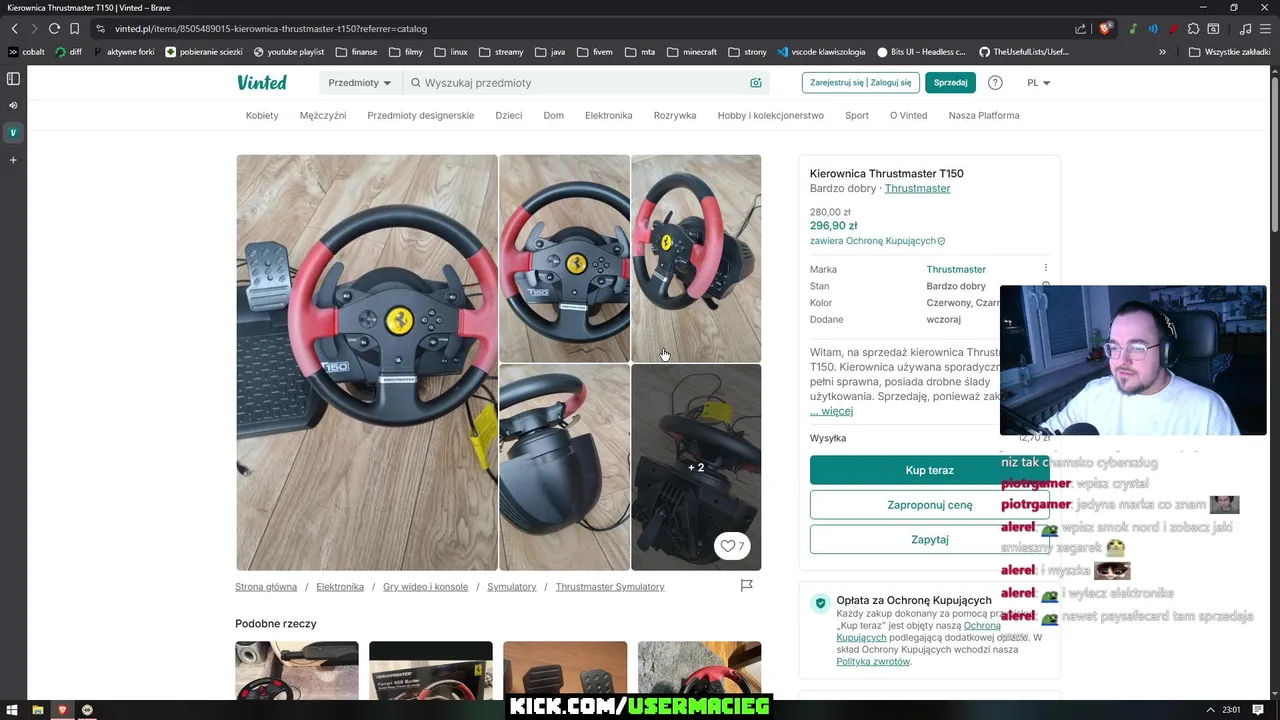Open the 'minecraft' bookmarks folder
Image resolution: width=1280 pixels, height=720 pixels.
tap(692, 52)
